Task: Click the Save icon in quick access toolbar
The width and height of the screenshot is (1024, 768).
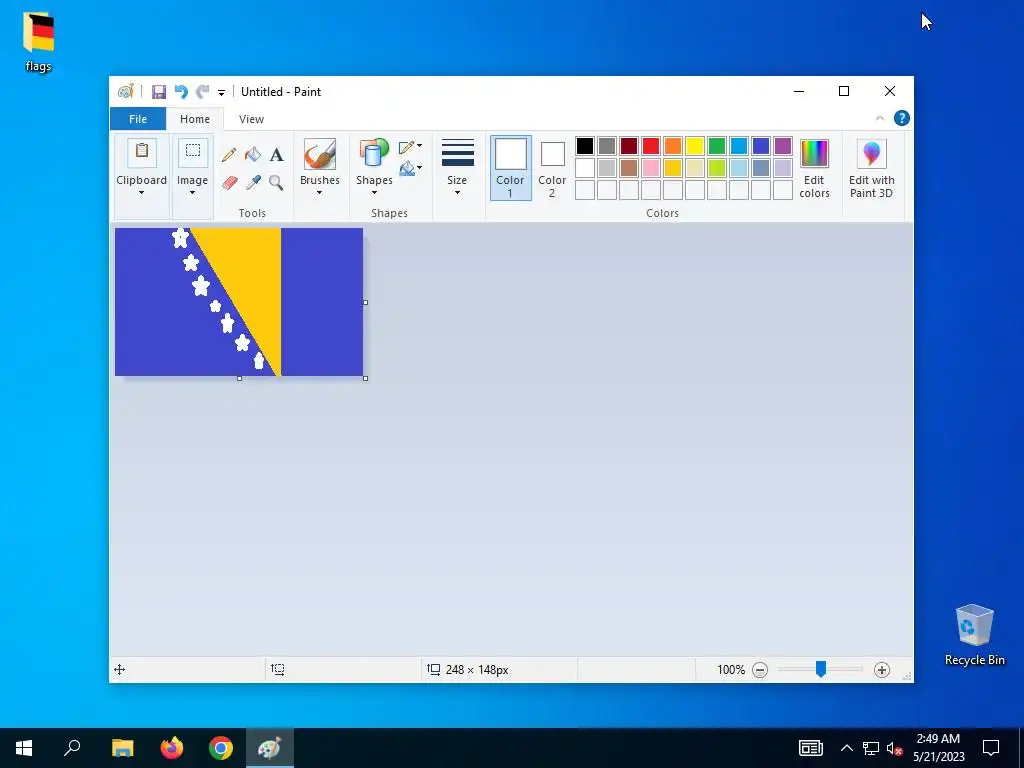Action: (159, 92)
